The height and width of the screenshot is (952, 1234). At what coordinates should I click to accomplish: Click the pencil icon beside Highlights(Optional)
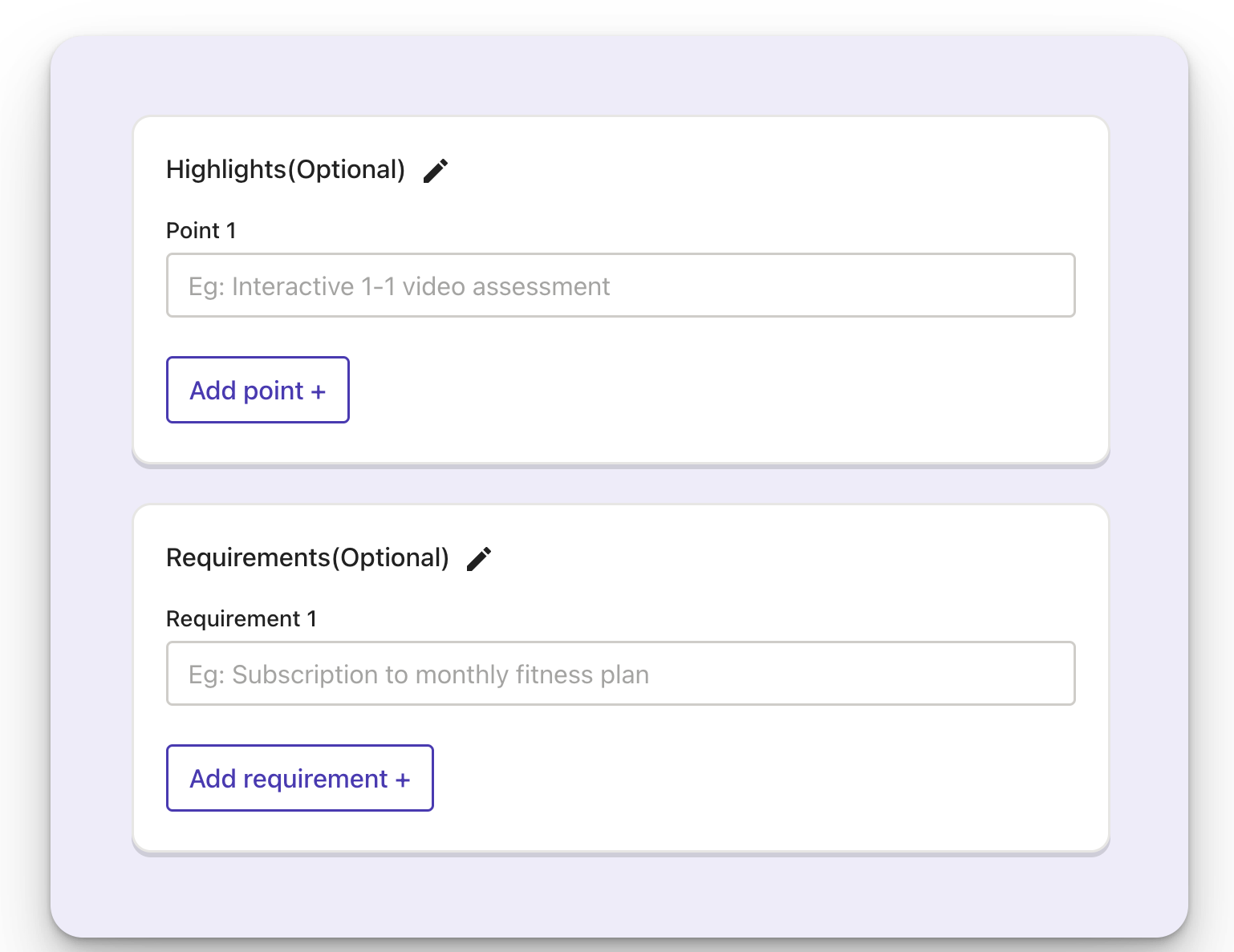[x=436, y=171]
